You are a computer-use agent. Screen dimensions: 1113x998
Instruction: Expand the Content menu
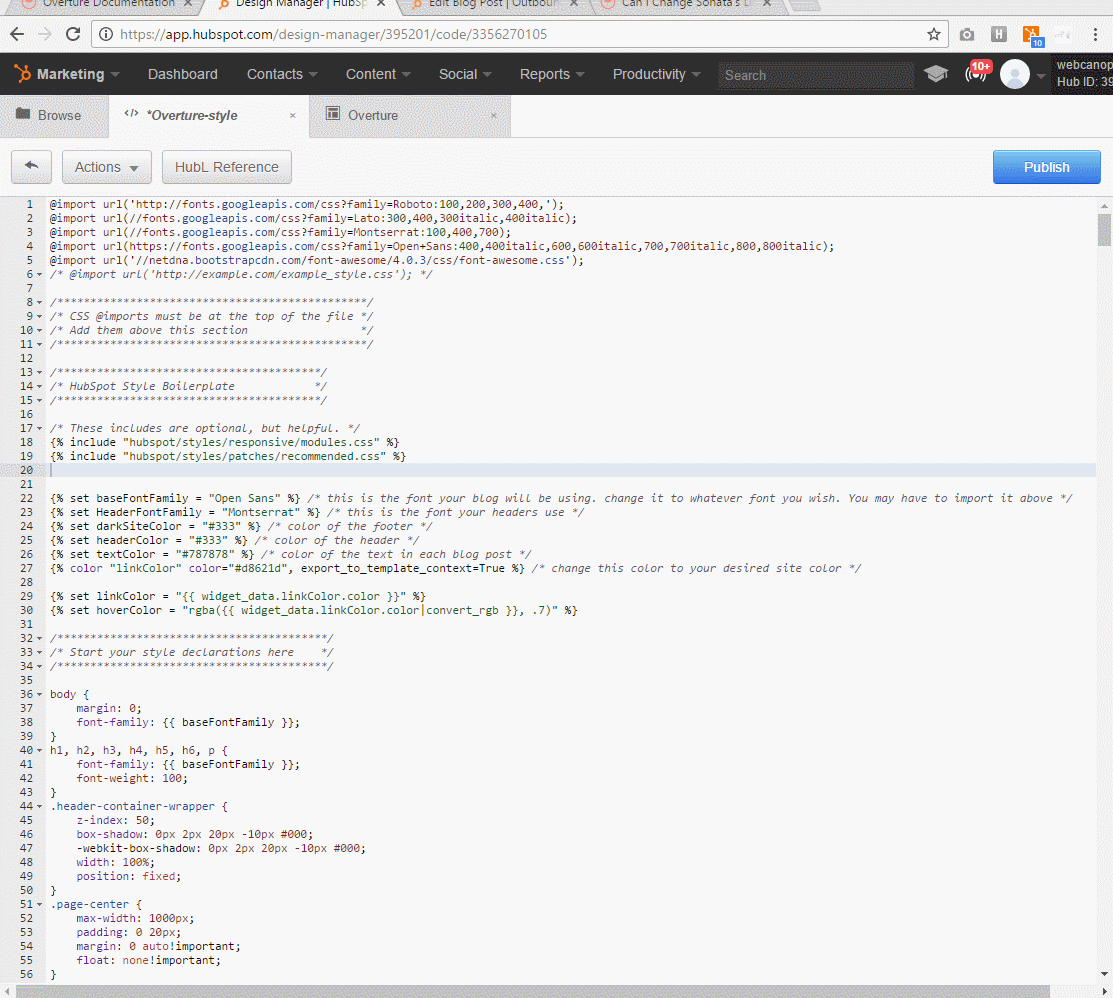coord(378,74)
